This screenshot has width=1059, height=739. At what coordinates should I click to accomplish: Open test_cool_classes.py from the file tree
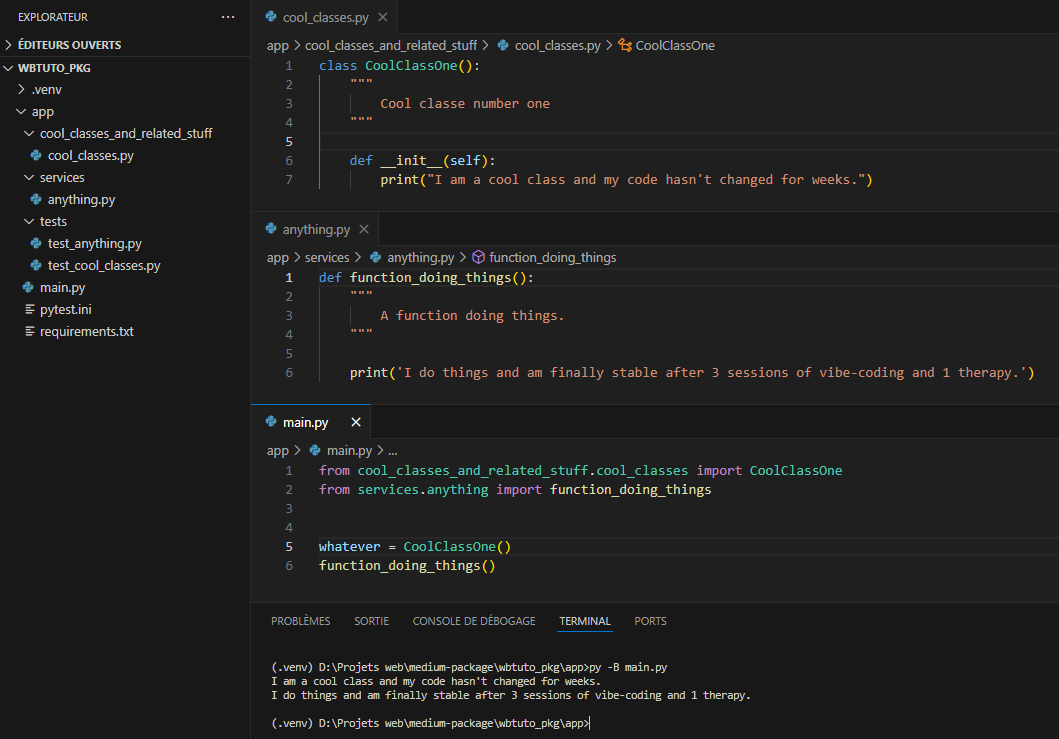coord(104,265)
